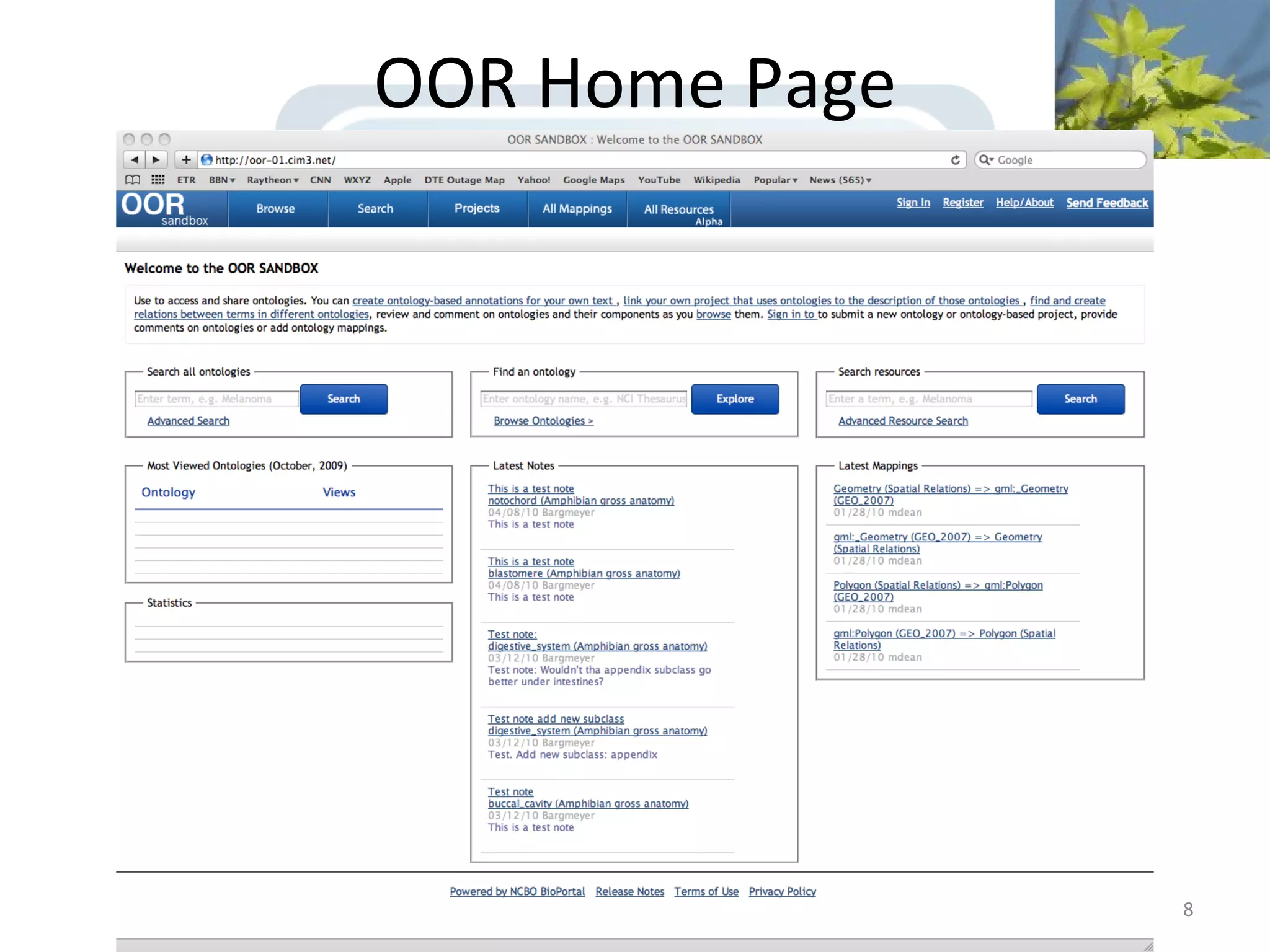Click the magnifier icon in Google search box
The image size is (1270, 952).
986,160
